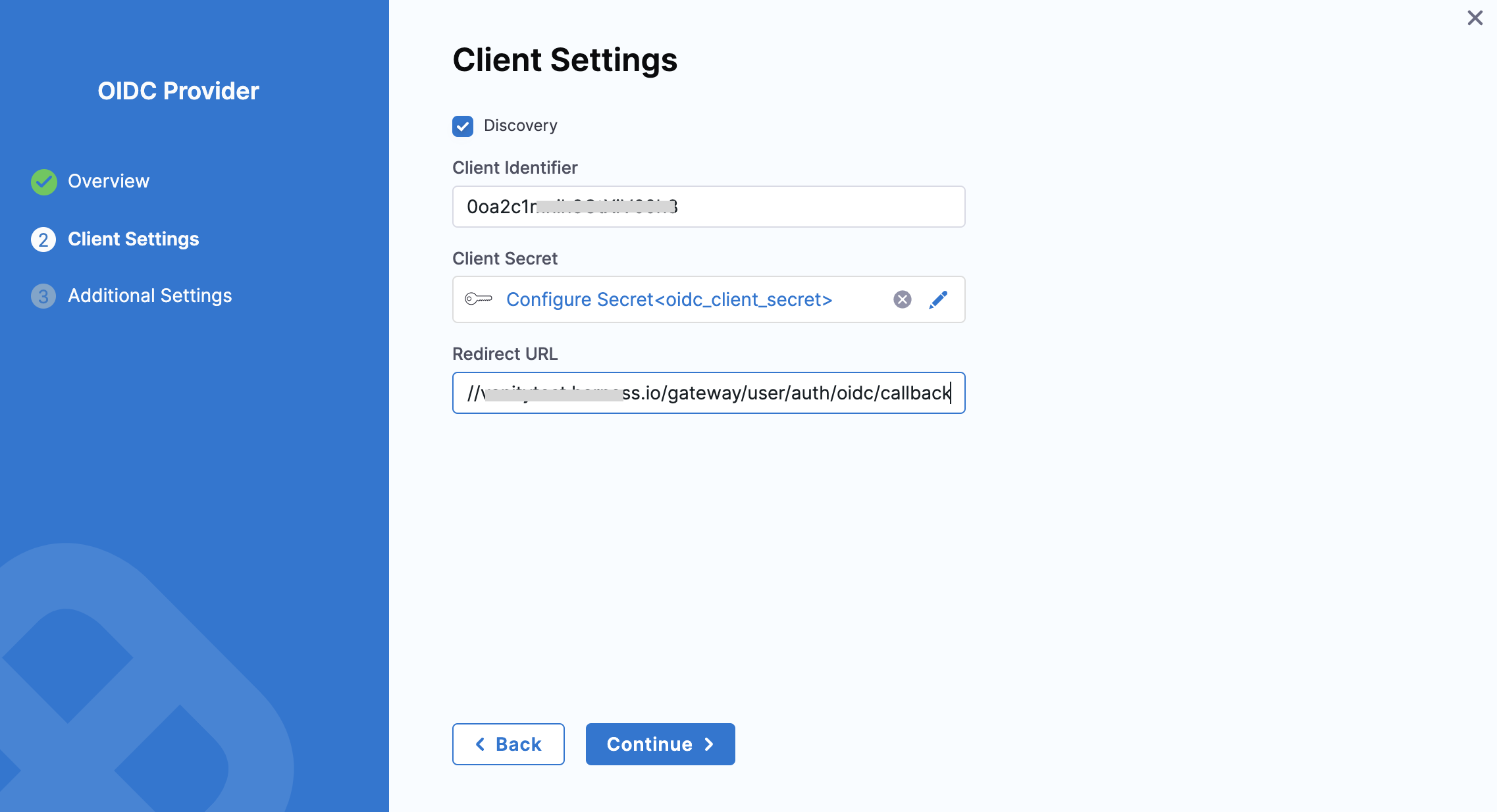1497x812 pixels.
Task: Jump to the Additional Settings step
Action: tap(150, 296)
